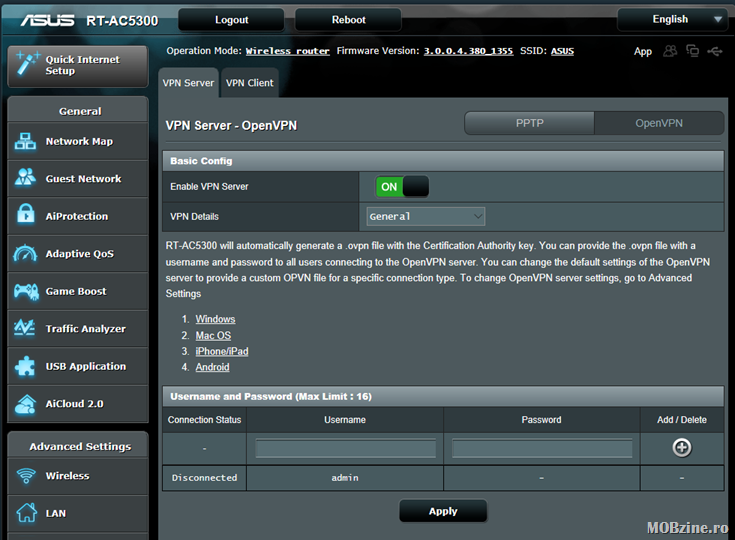Switch to the VPN Server tab
The width and height of the screenshot is (735, 540).
click(188, 83)
